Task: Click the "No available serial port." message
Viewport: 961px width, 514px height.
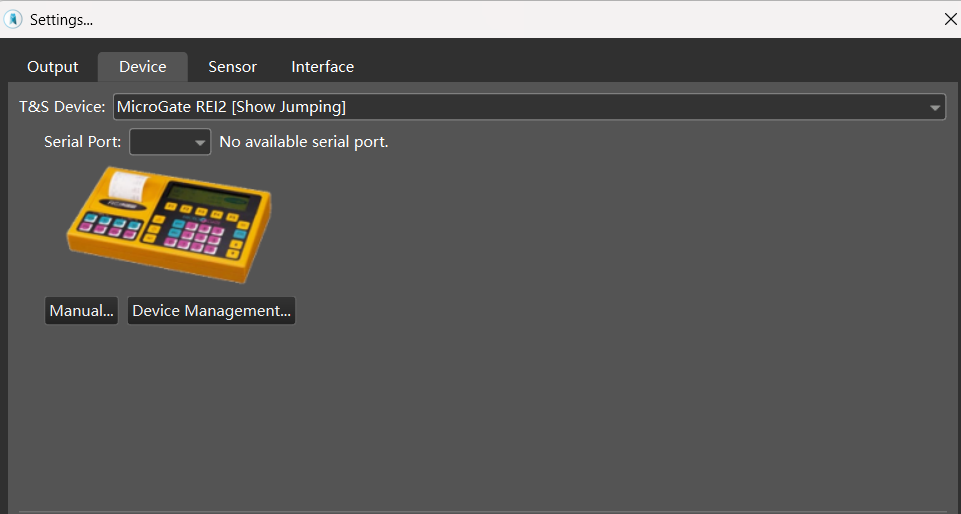Action: tap(303, 142)
